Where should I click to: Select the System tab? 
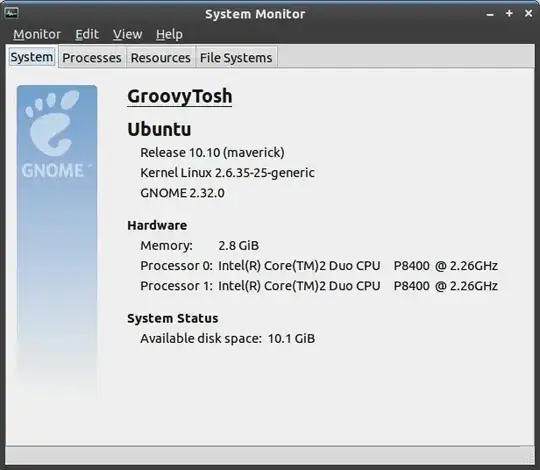(32, 57)
